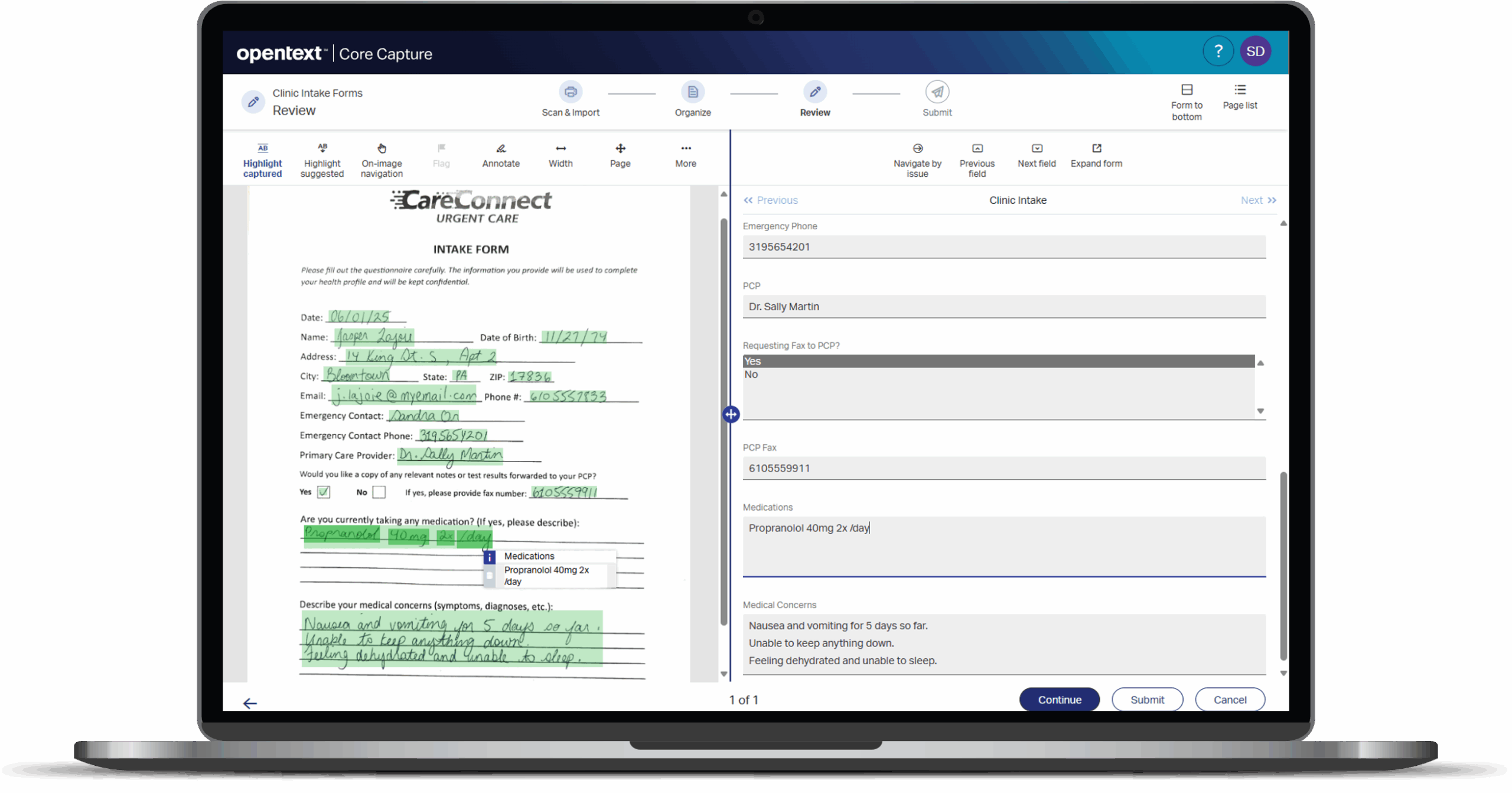Jump to Next field

[x=1037, y=157]
